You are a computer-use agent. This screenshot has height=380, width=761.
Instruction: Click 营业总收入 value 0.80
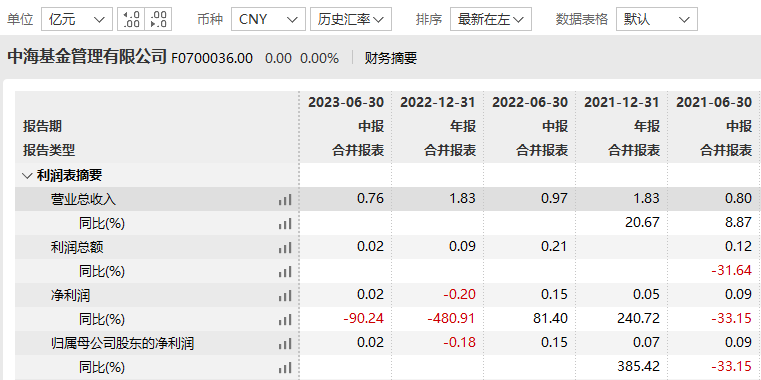(738, 198)
